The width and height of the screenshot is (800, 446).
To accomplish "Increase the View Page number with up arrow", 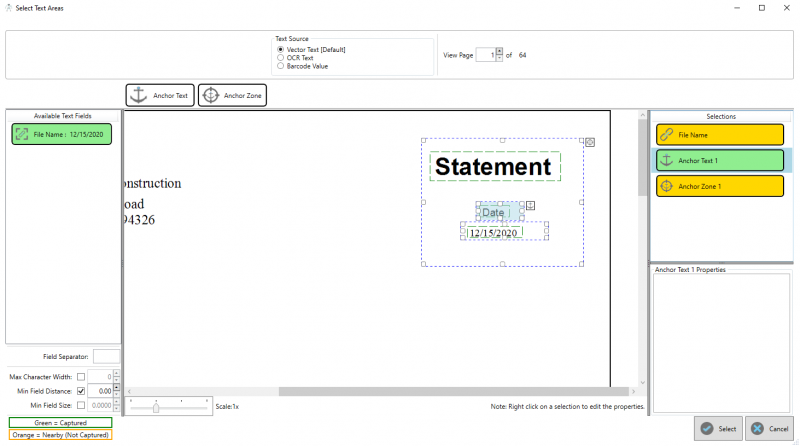I will [499, 51].
